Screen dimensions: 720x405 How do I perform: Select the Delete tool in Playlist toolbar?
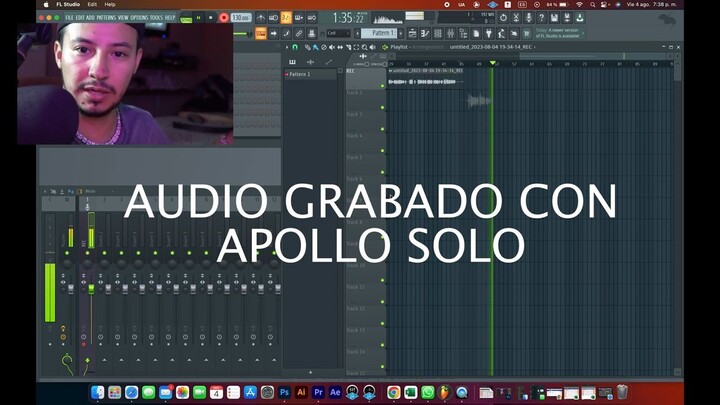point(324,47)
